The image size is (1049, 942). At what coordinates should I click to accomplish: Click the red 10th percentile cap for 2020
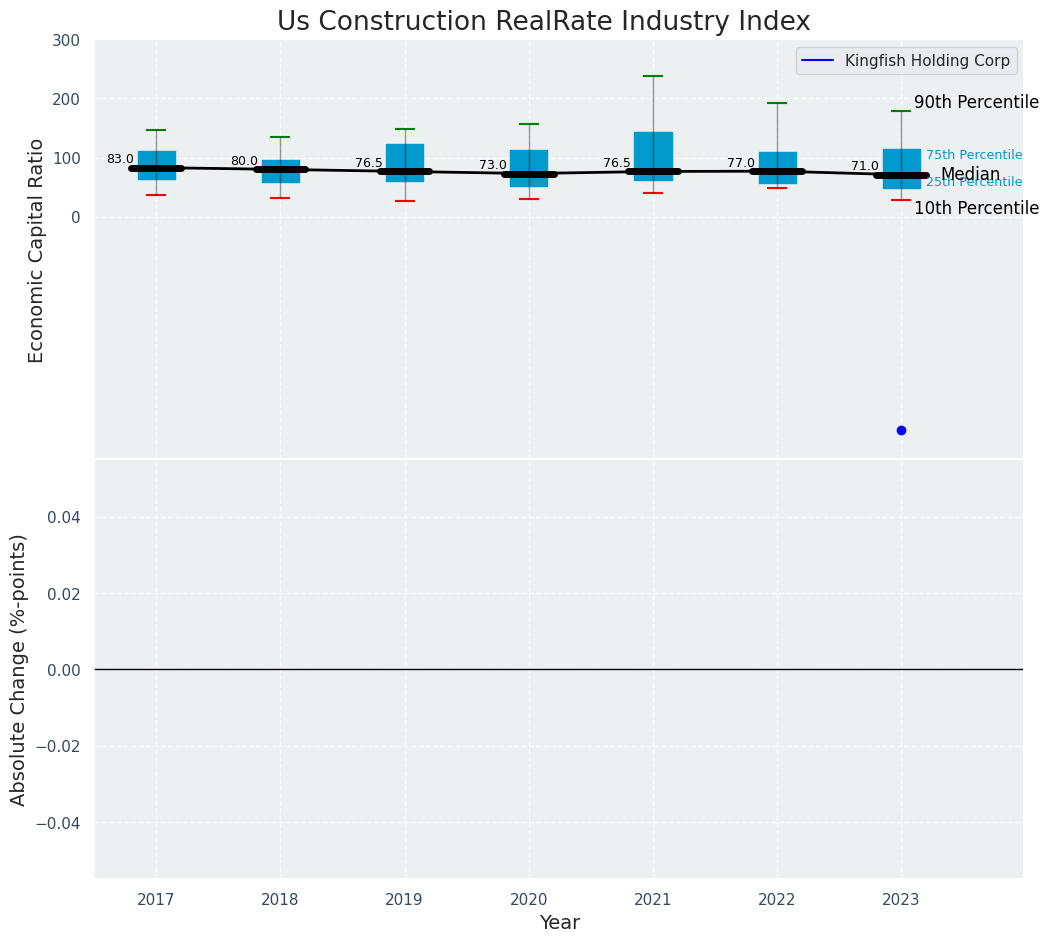[529, 199]
